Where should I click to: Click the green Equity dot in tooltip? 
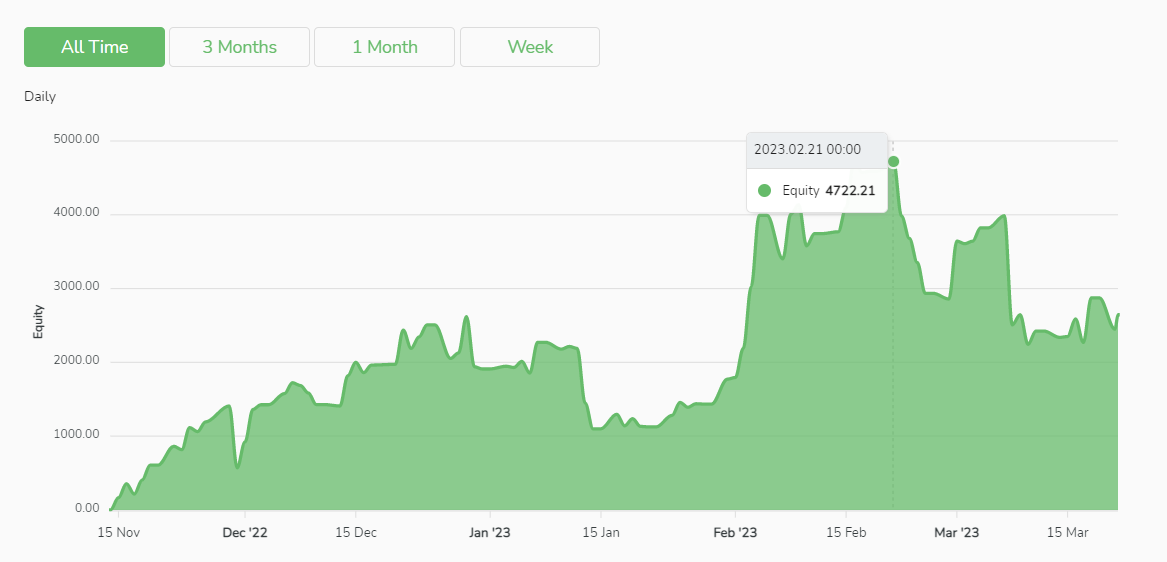(765, 190)
